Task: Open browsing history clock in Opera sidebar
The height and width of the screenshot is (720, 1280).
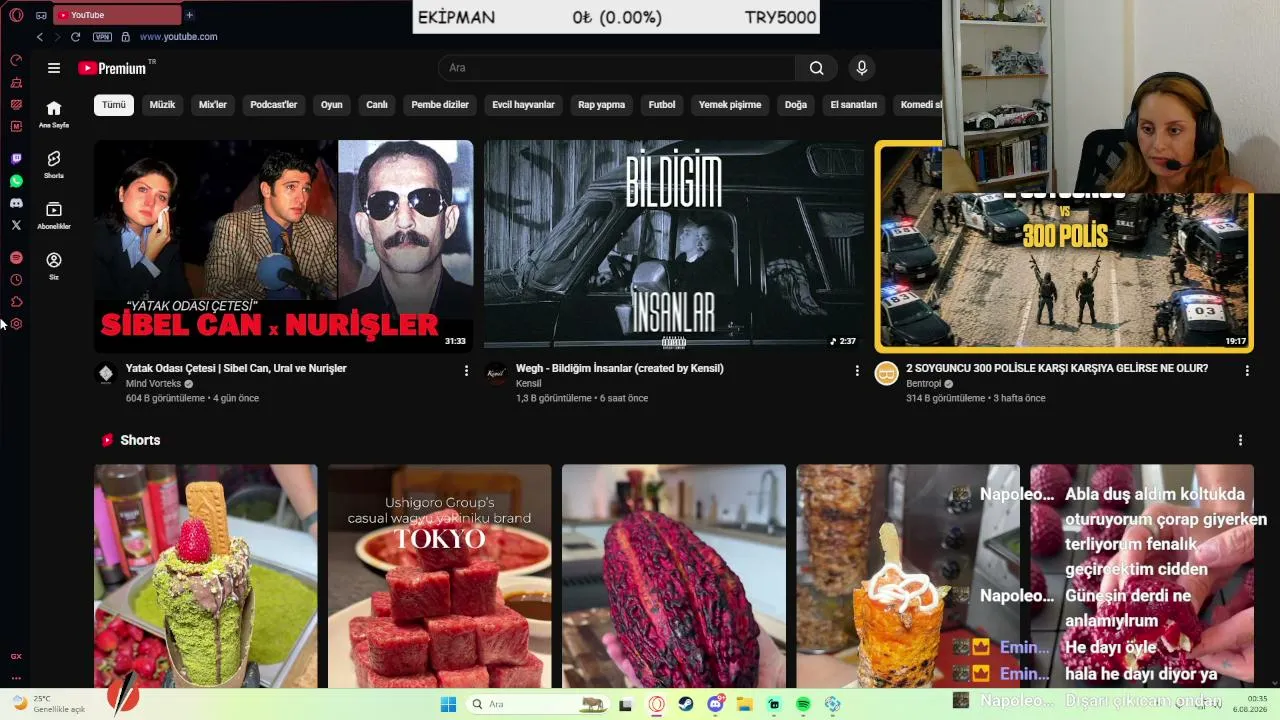Action: click(x=16, y=280)
